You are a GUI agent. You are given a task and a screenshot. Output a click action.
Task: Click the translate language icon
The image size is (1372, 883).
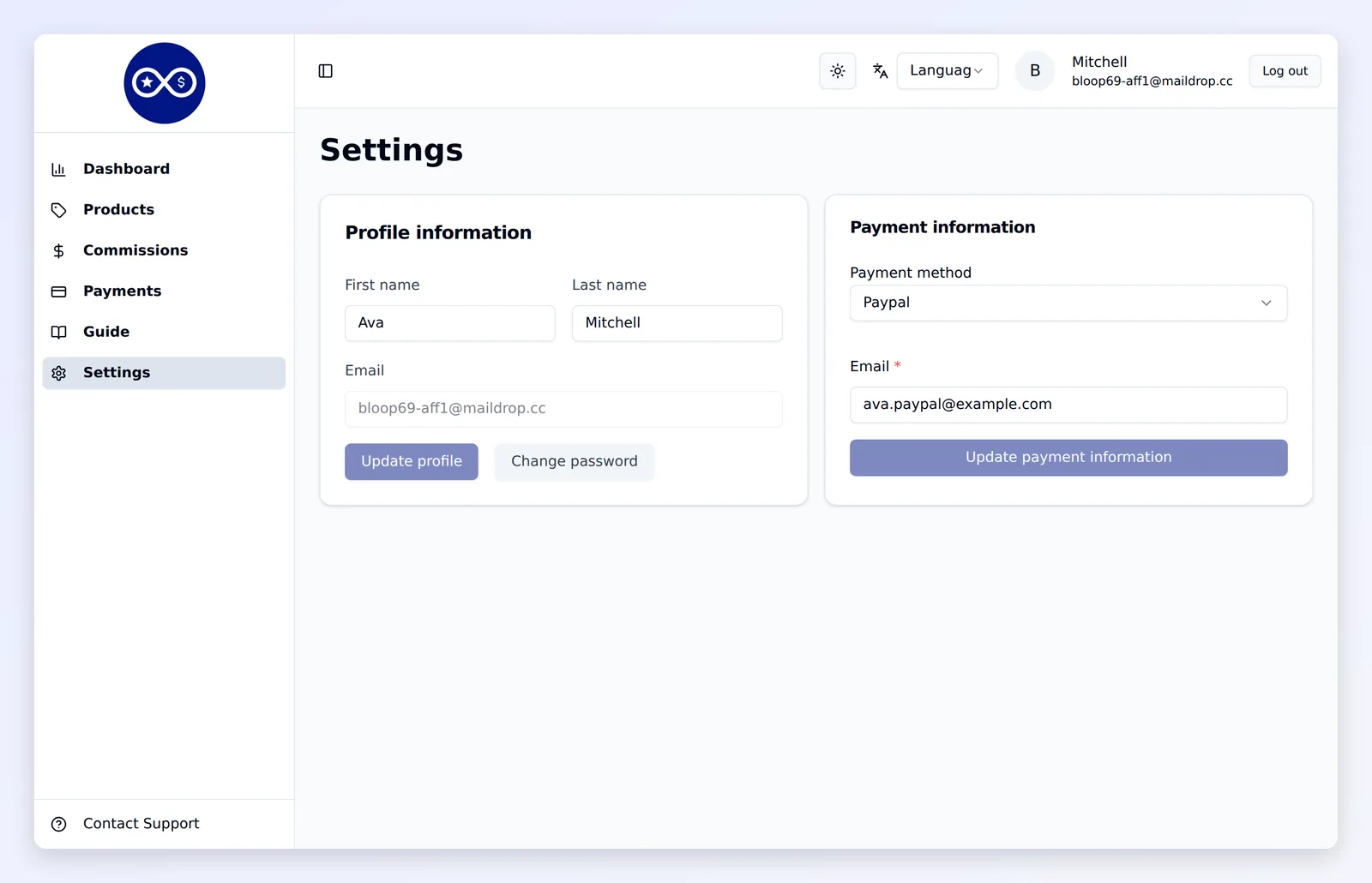click(880, 71)
